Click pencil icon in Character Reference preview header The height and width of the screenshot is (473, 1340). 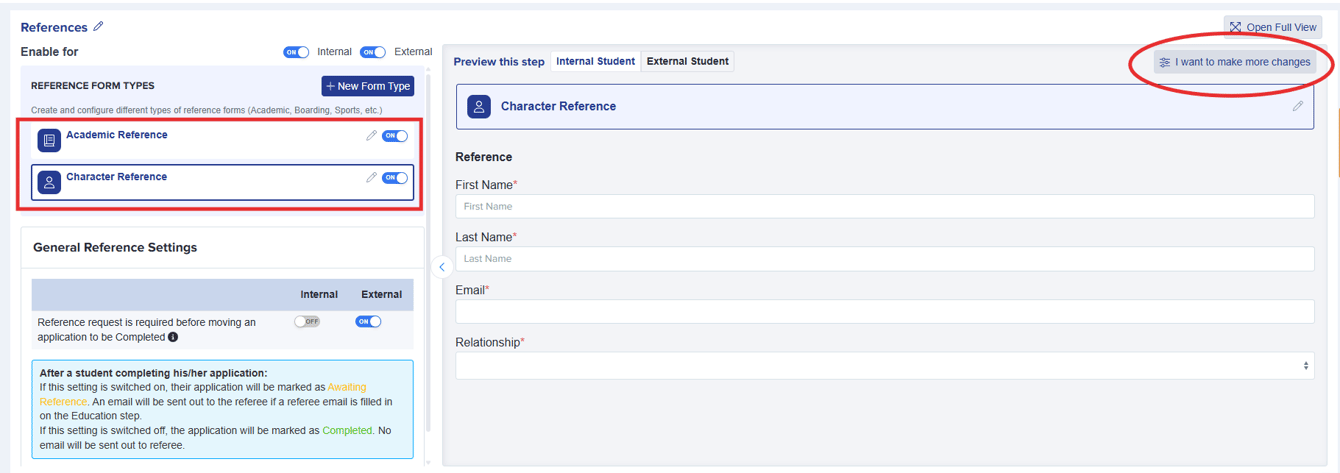coord(1298,106)
